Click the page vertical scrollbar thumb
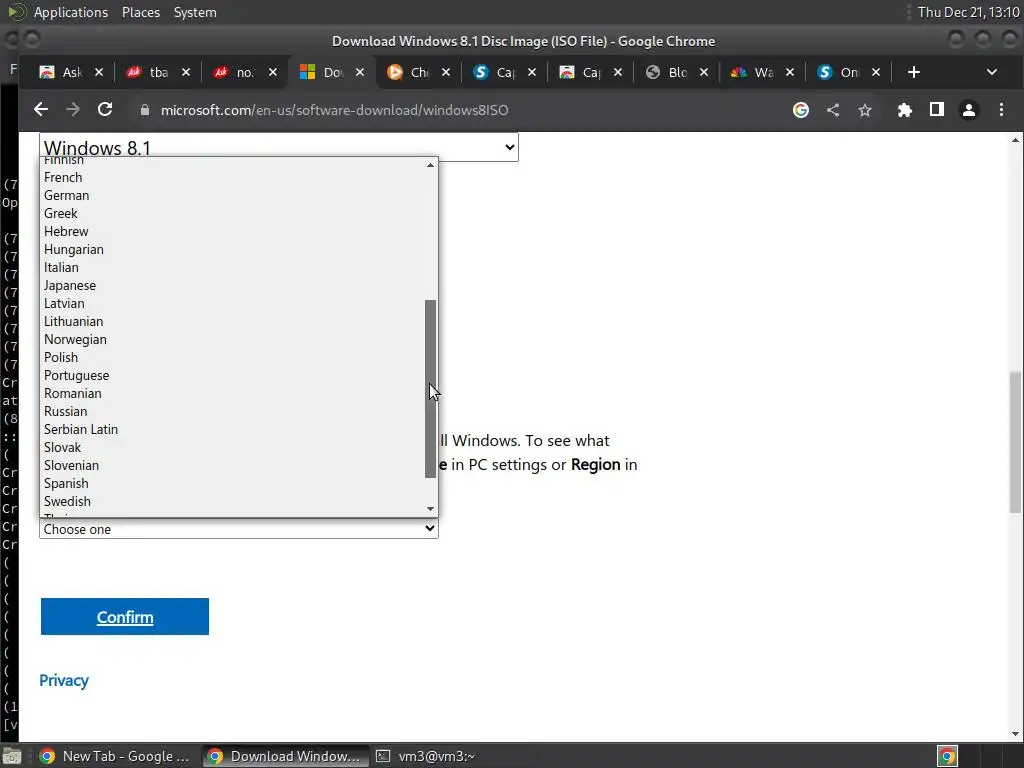Screen dimensions: 1024x768 click(x=1015, y=442)
